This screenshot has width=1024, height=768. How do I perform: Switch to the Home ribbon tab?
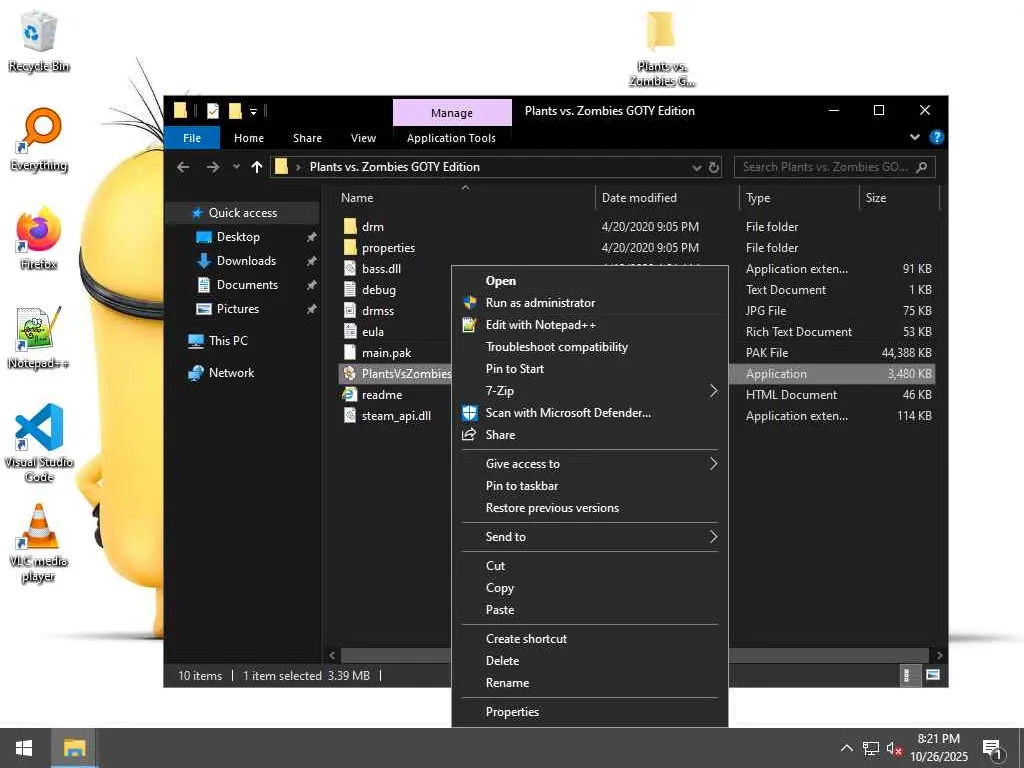pyautogui.click(x=249, y=138)
